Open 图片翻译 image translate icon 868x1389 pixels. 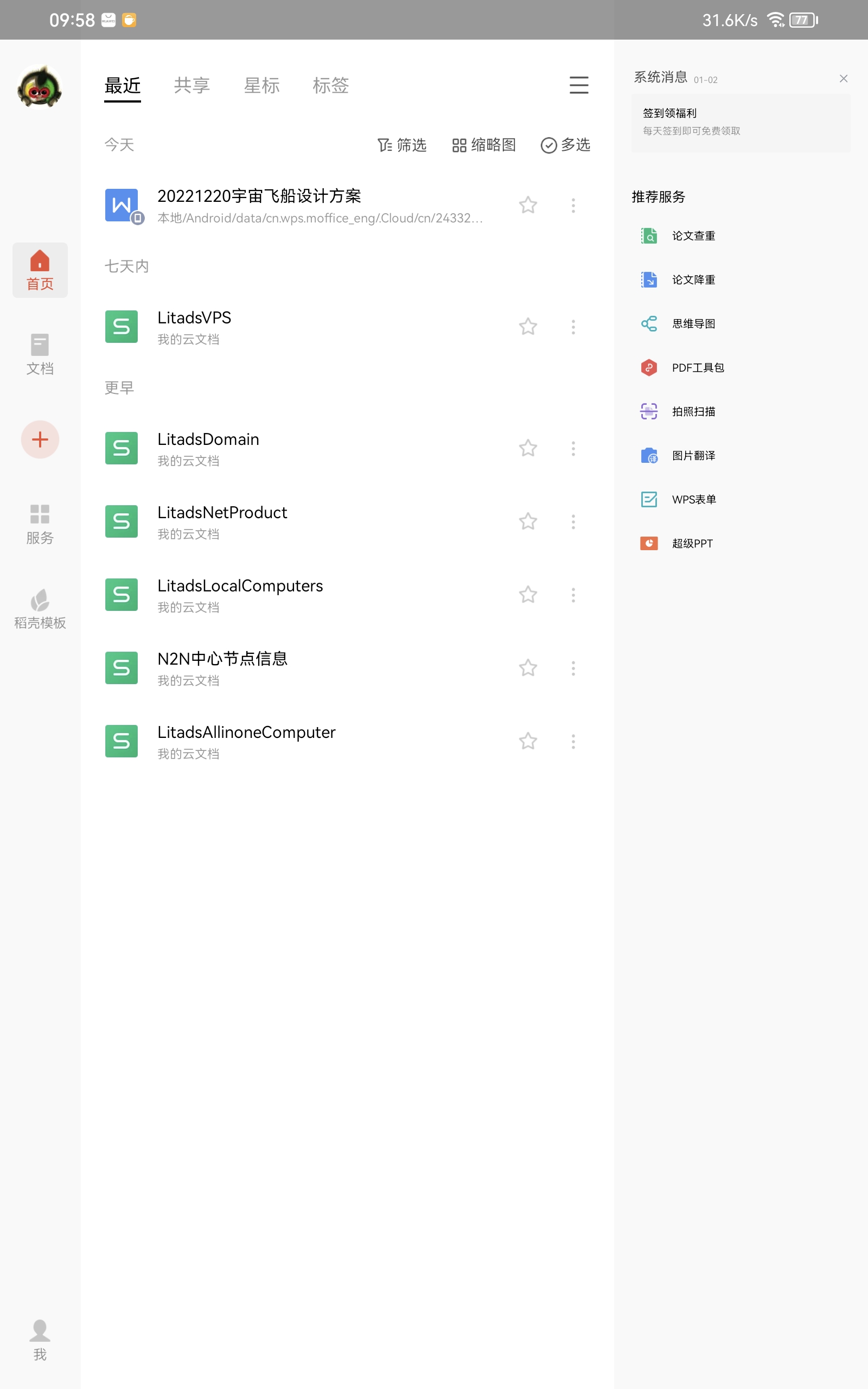[x=649, y=456]
